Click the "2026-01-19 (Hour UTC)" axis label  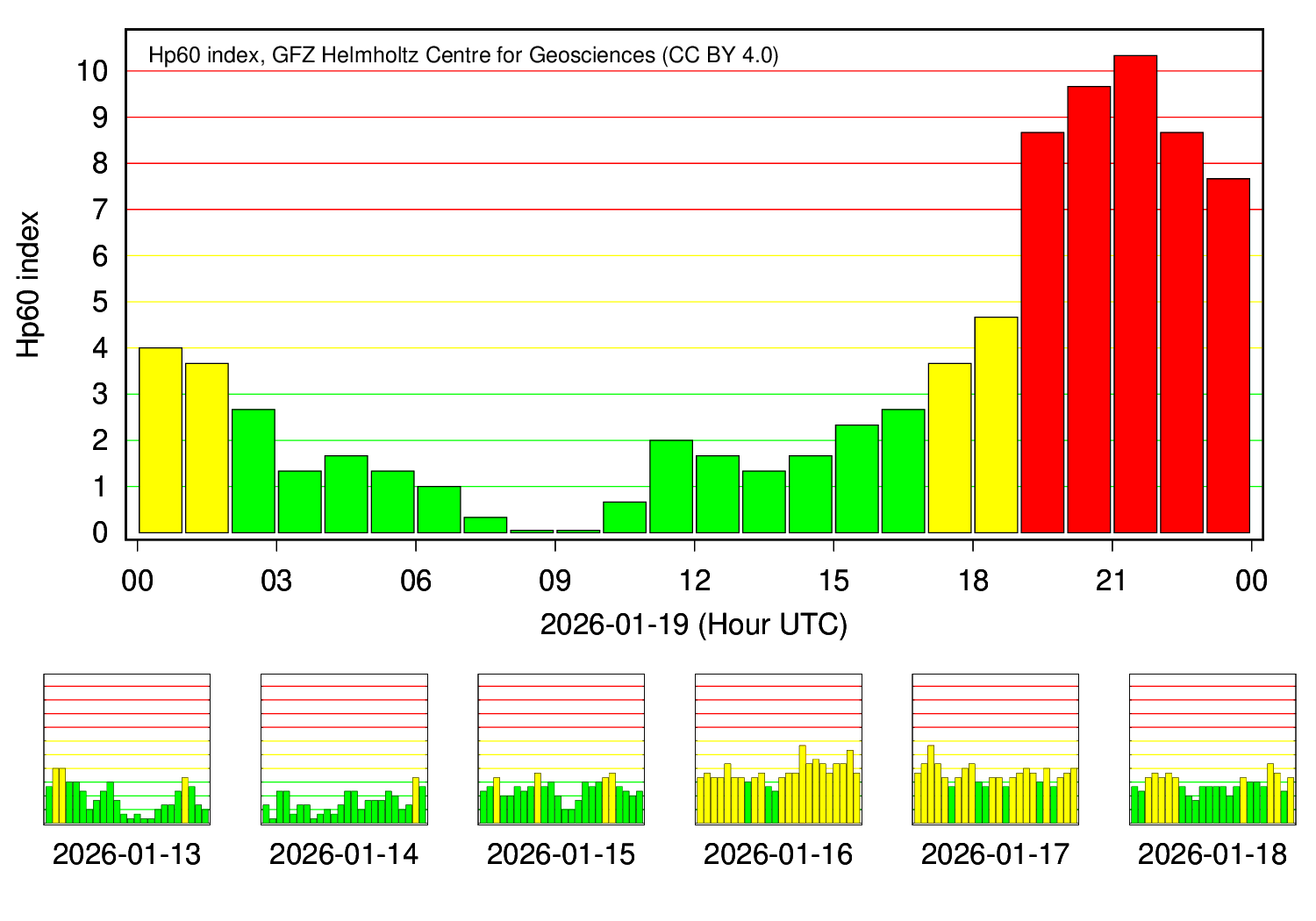(x=693, y=625)
